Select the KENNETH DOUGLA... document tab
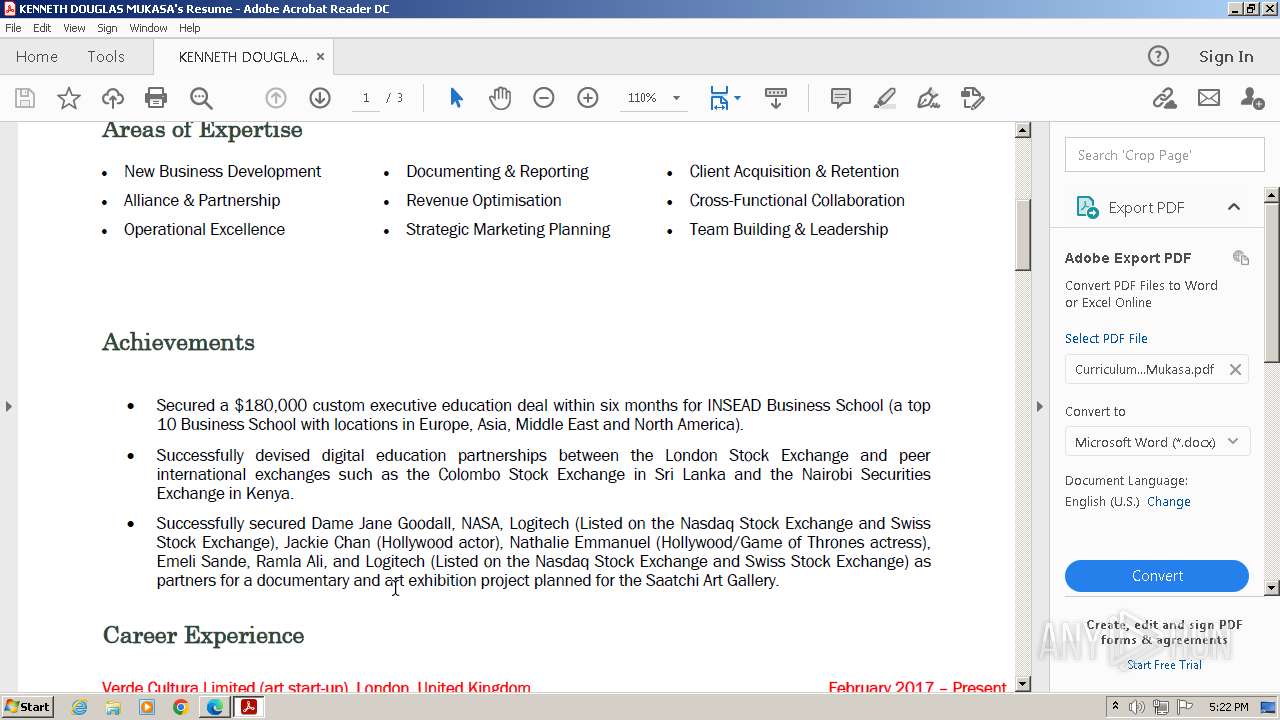 pyautogui.click(x=243, y=57)
